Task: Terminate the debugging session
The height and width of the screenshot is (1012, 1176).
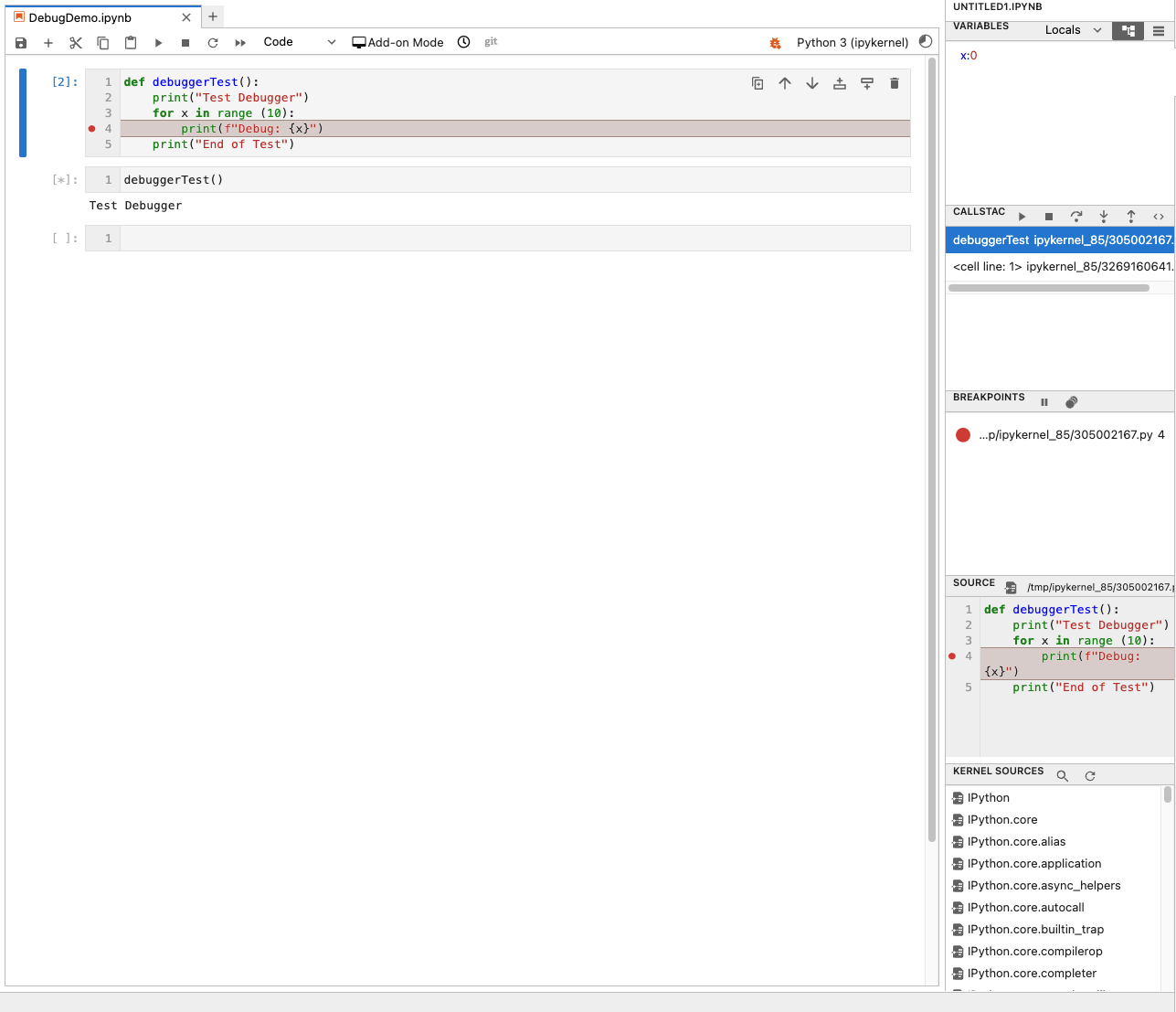Action: click(x=1048, y=217)
